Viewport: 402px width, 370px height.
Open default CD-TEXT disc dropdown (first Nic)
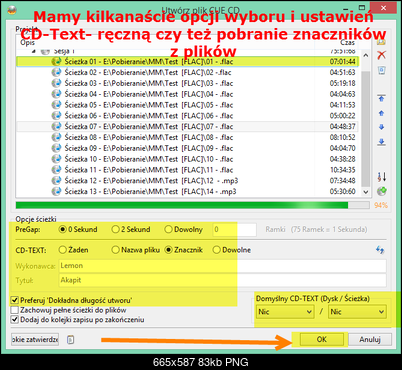[x=285, y=312]
